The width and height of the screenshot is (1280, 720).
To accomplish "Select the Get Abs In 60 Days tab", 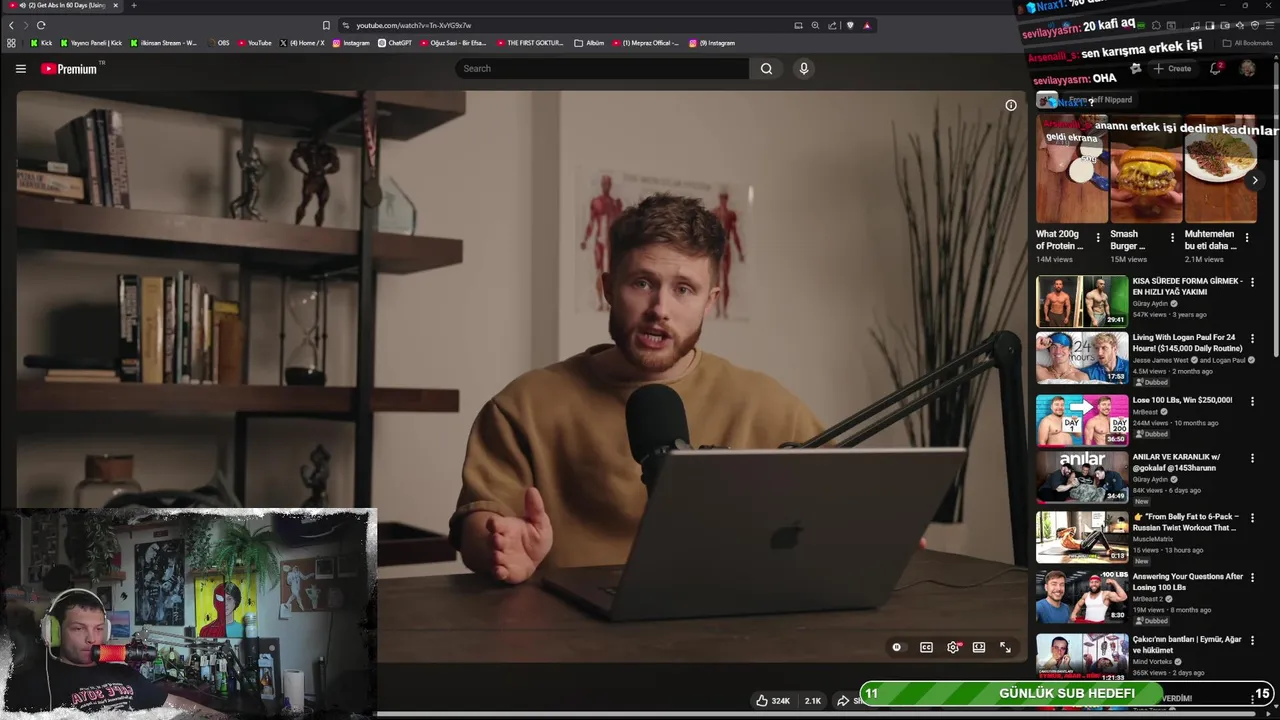I will (x=62, y=6).
